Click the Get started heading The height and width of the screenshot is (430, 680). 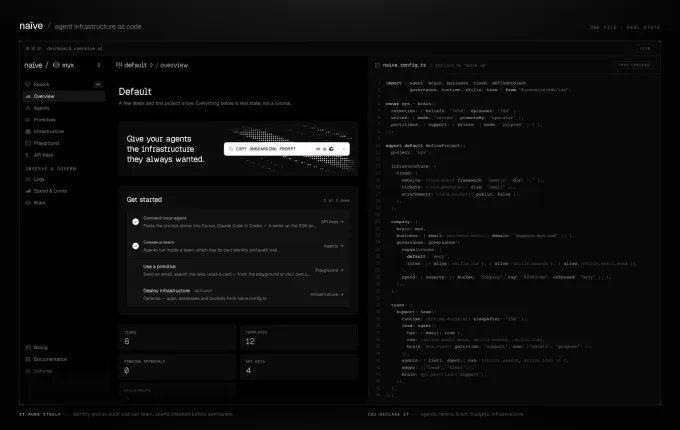[144, 199]
